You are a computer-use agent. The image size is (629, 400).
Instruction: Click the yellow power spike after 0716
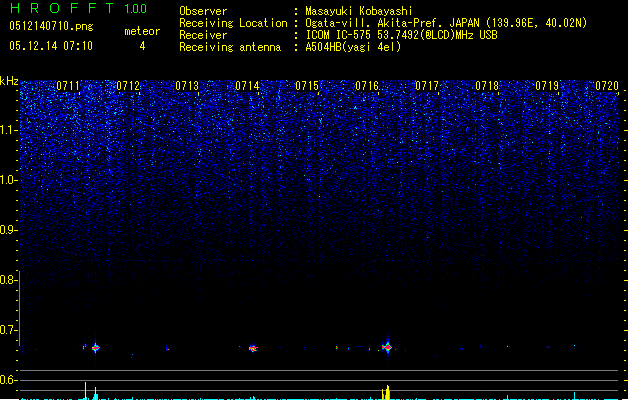point(388,392)
